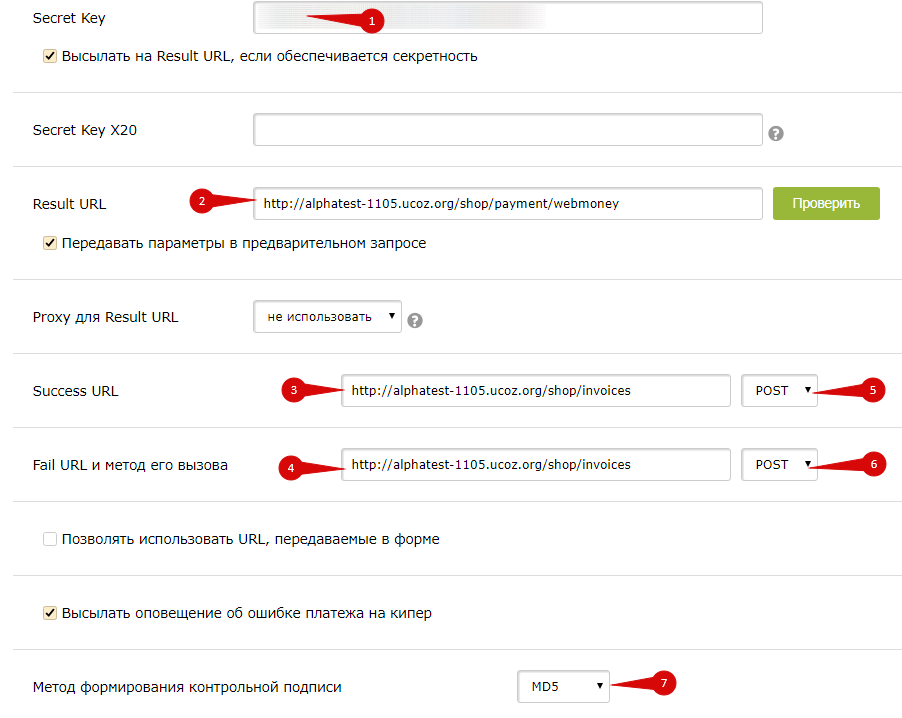Enable 'Позволять использовать URL' checkbox

[50, 540]
